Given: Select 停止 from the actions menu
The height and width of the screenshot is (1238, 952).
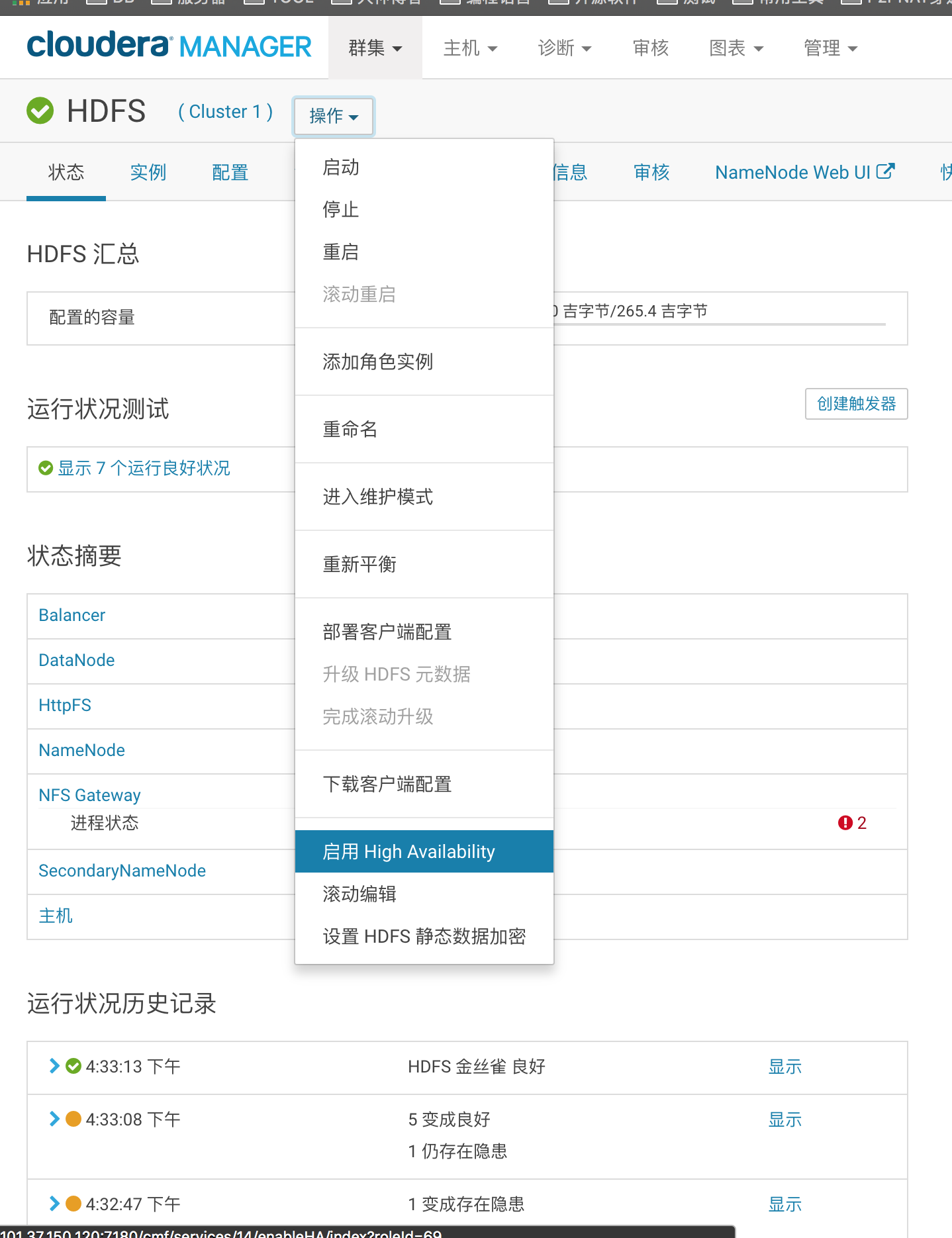Looking at the screenshot, I should tap(424, 210).
